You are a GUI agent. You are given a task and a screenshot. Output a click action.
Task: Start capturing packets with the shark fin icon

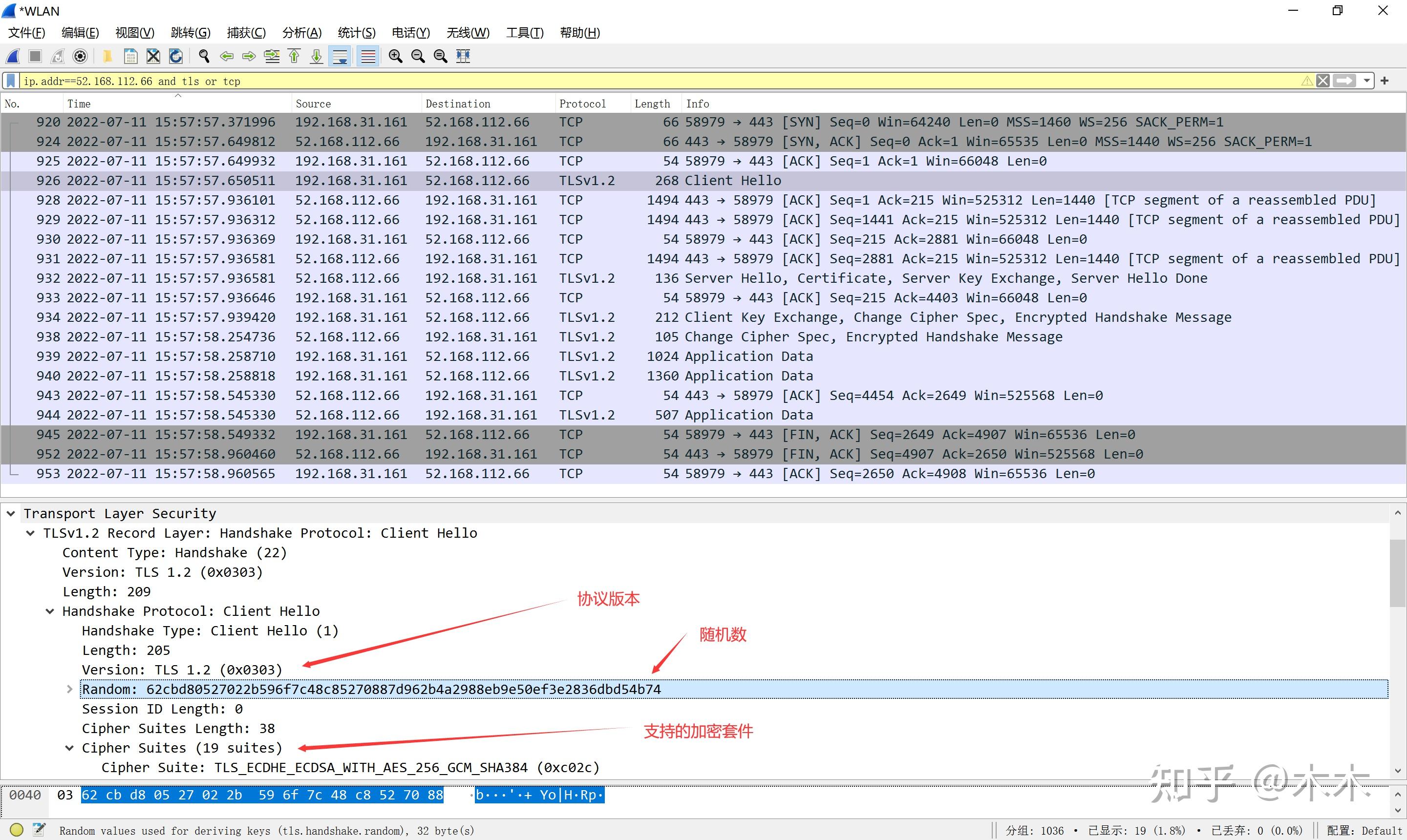[13, 56]
